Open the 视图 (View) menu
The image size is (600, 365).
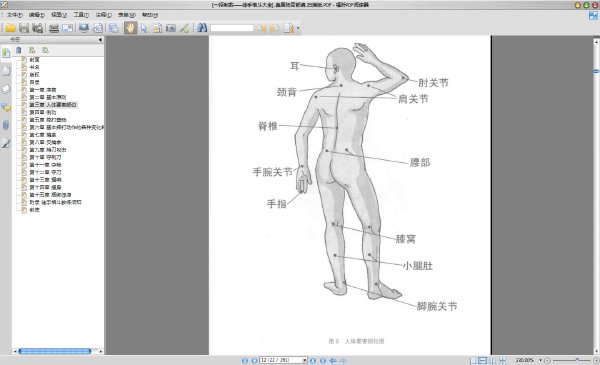pos(59,15)
